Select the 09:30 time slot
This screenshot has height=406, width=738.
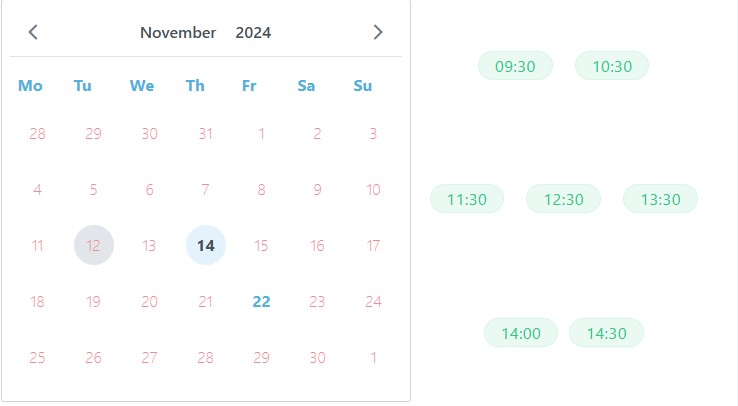pos(515,66)
